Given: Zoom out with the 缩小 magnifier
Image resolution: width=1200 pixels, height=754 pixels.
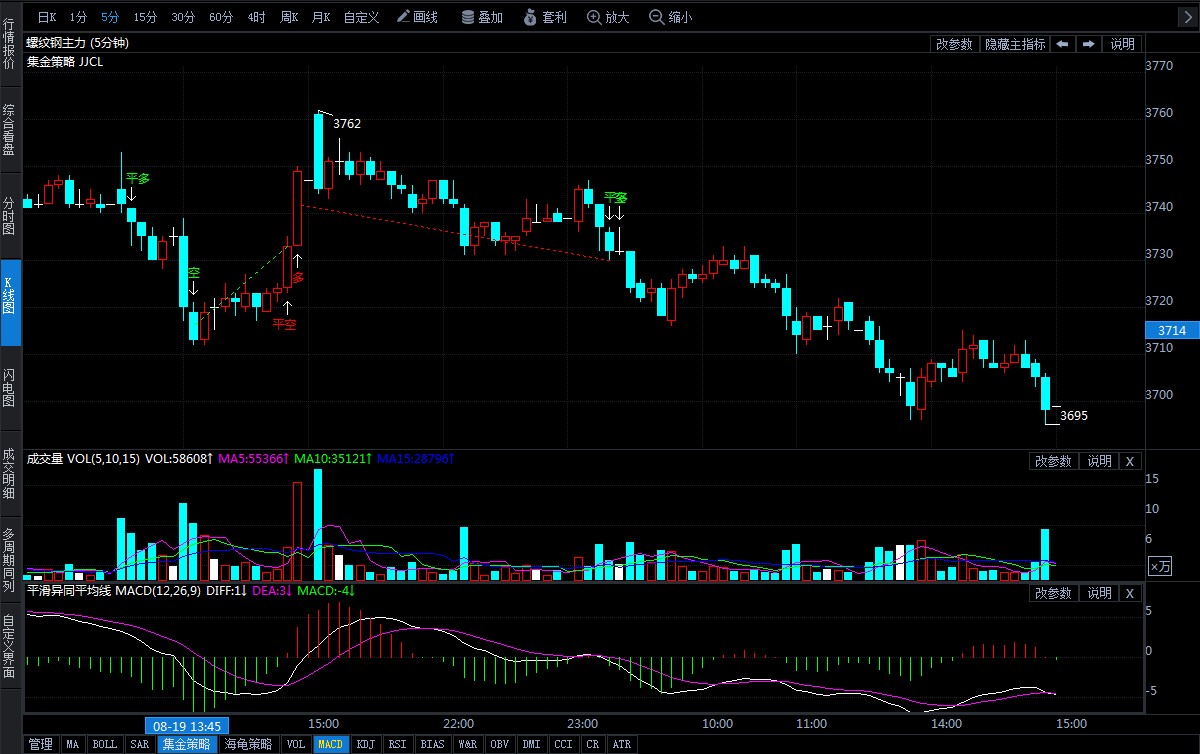Looking at the screenshot, I should (670, 17).
